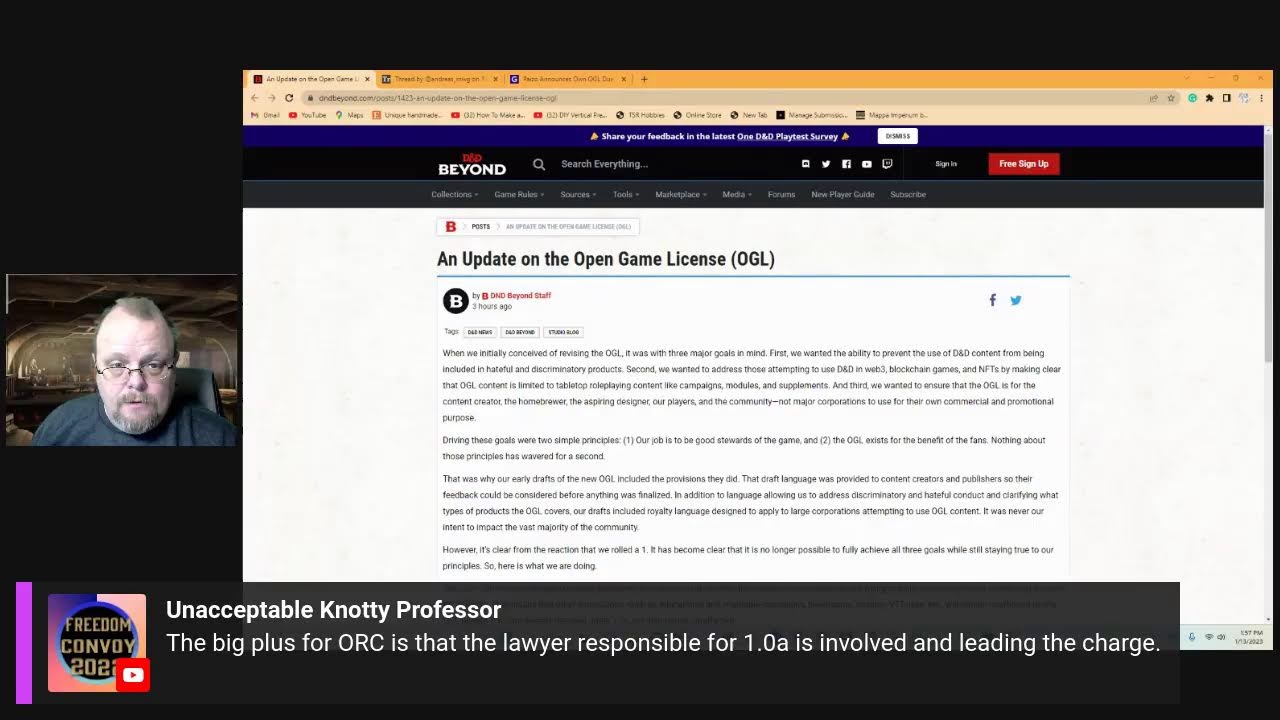This screenshot has width=1280, height=720.
Task: Close the 'An Update on the Open Game' tab
Action: (x=367, y=79)
